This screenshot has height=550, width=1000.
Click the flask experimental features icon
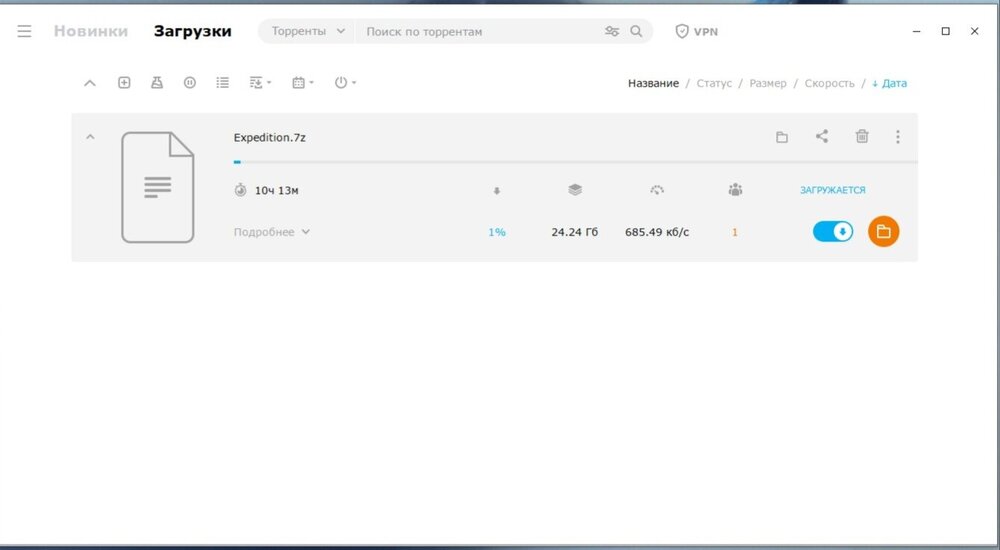[157, 82]
